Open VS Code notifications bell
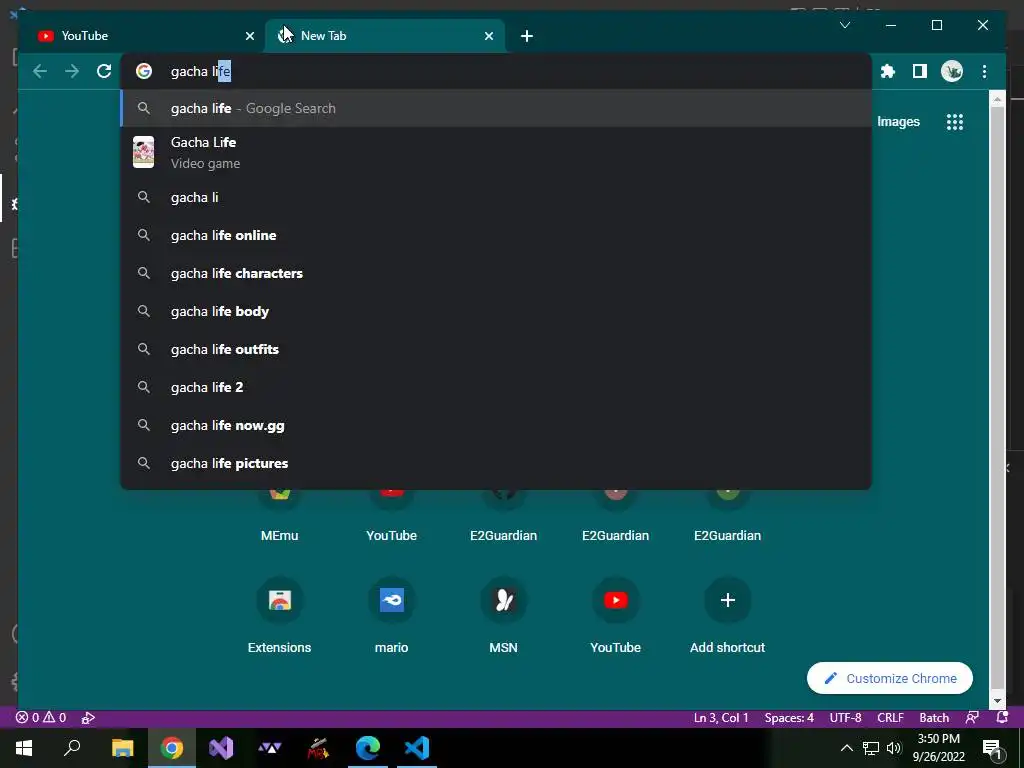 point(1002,718)
